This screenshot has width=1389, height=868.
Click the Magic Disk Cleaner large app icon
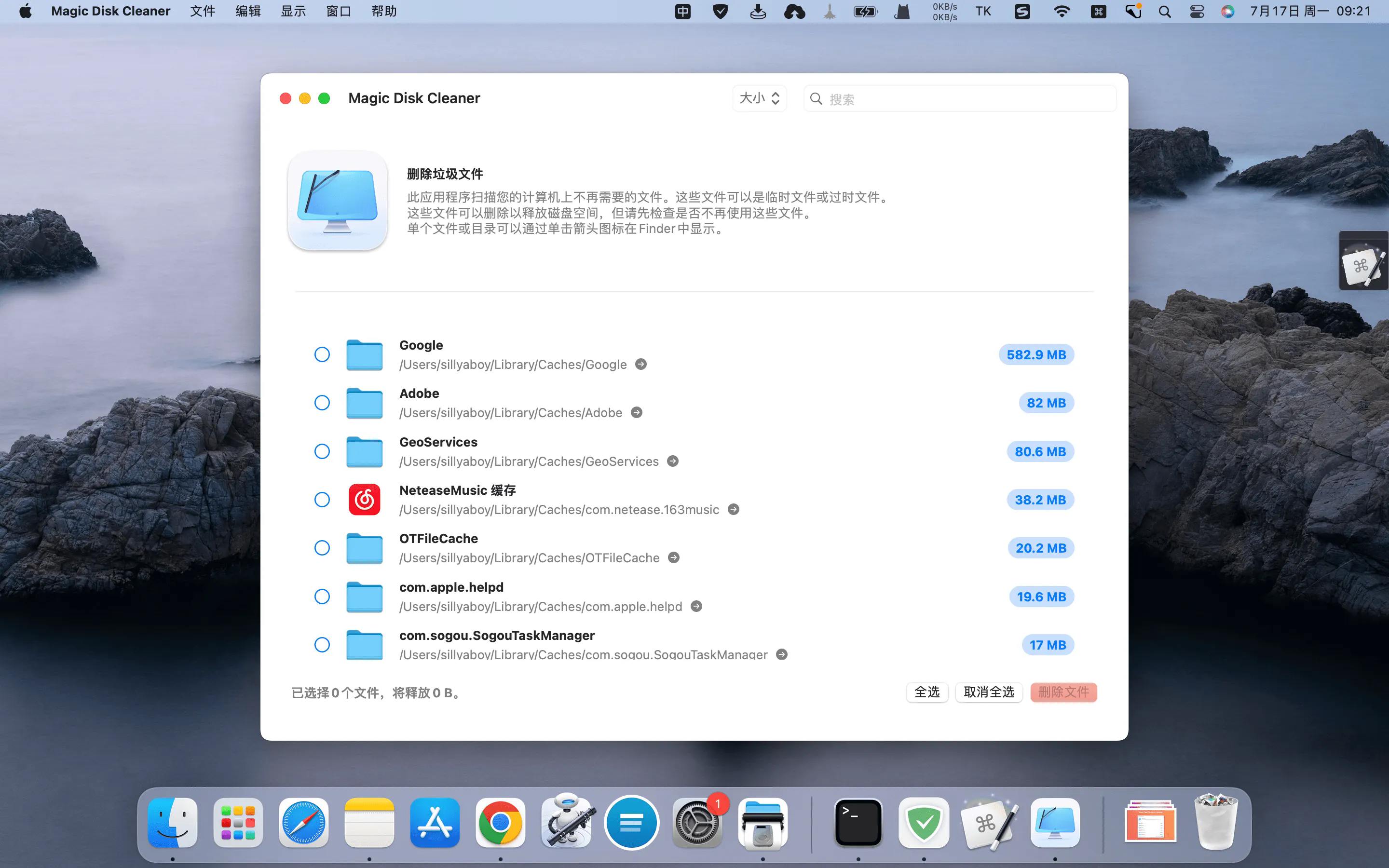point(338,200)
